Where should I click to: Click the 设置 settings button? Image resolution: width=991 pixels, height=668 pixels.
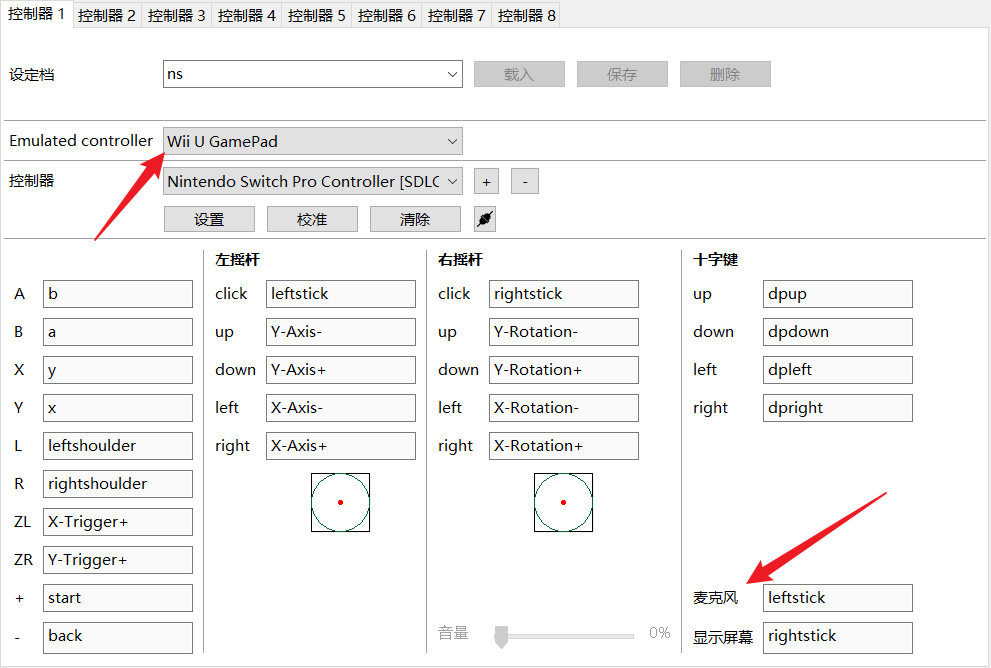pyautogui.click(x=209, y=219)
